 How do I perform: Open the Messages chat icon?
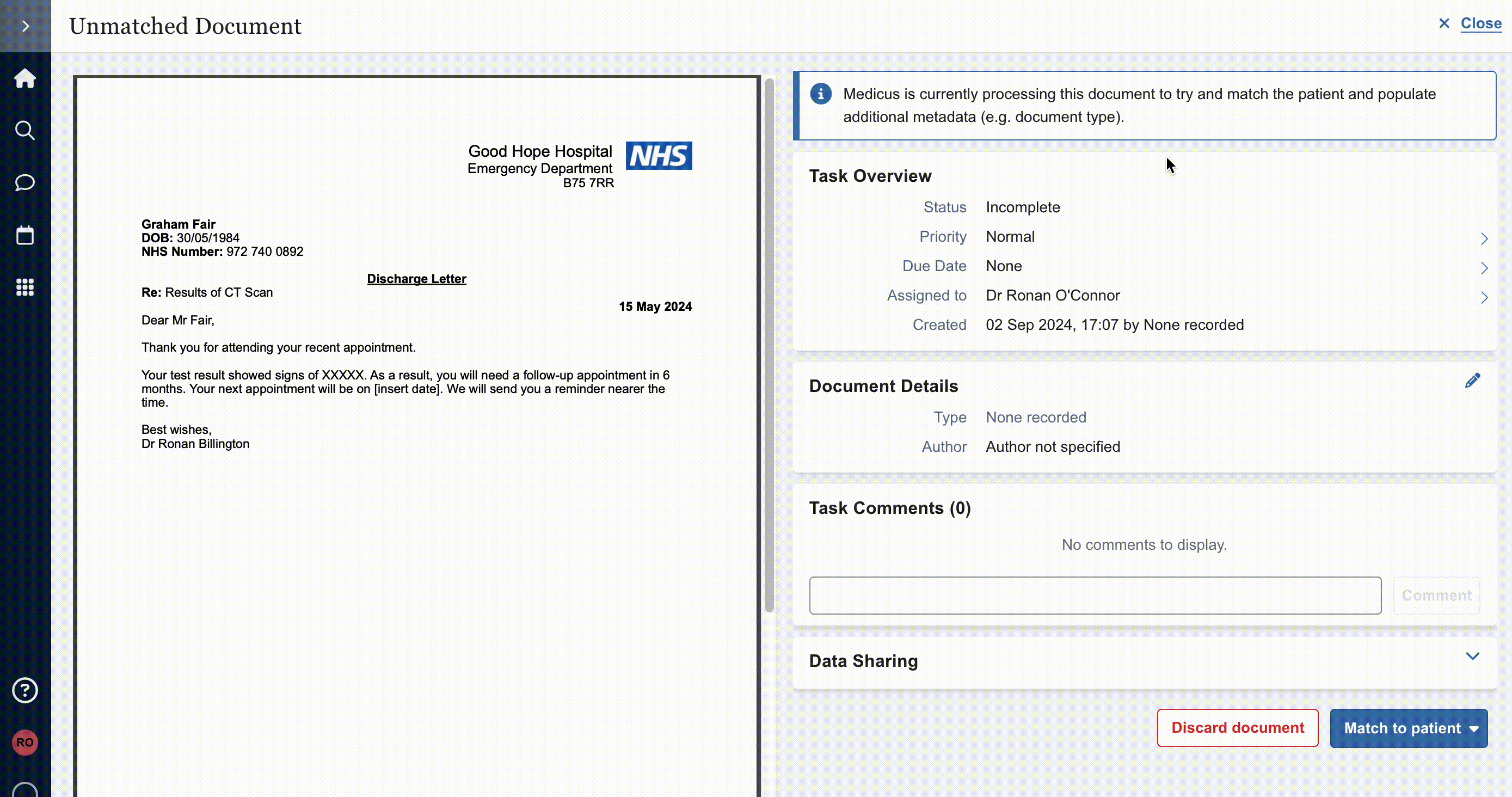25,182
